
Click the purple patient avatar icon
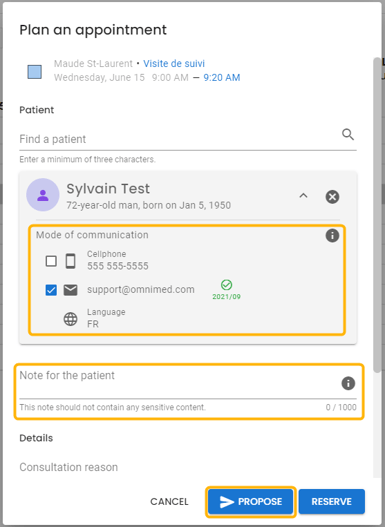tap(43, 195)
